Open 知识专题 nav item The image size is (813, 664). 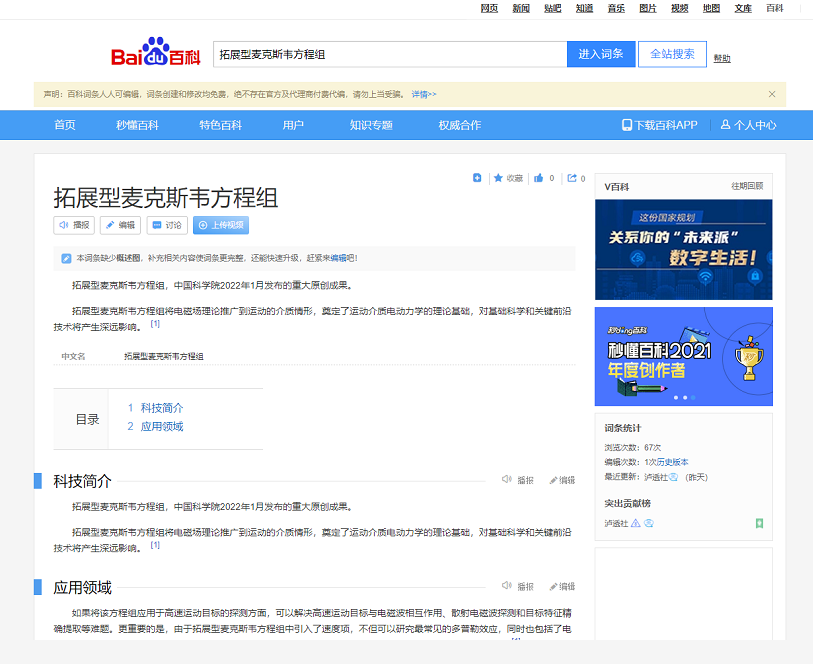click(x=371, y=125)
